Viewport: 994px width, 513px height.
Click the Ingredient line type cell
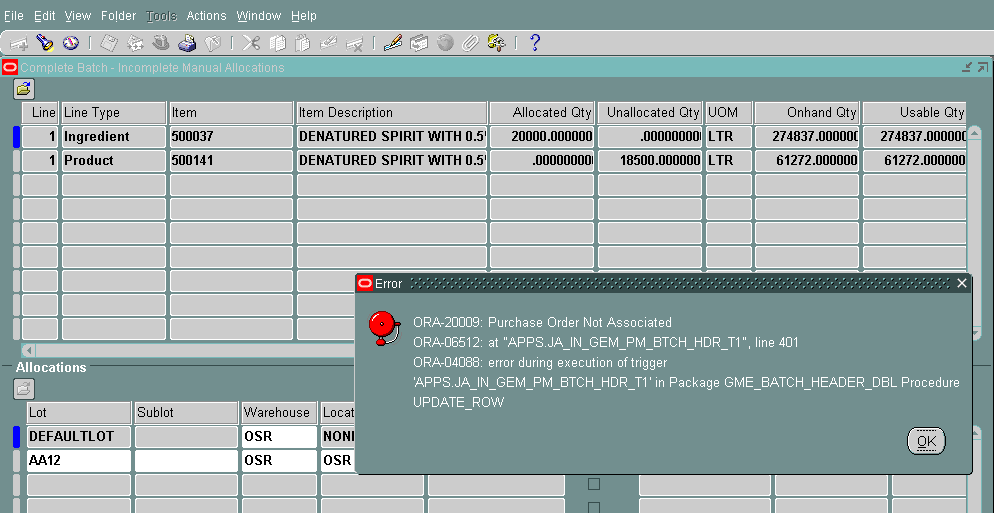[113, 137]
